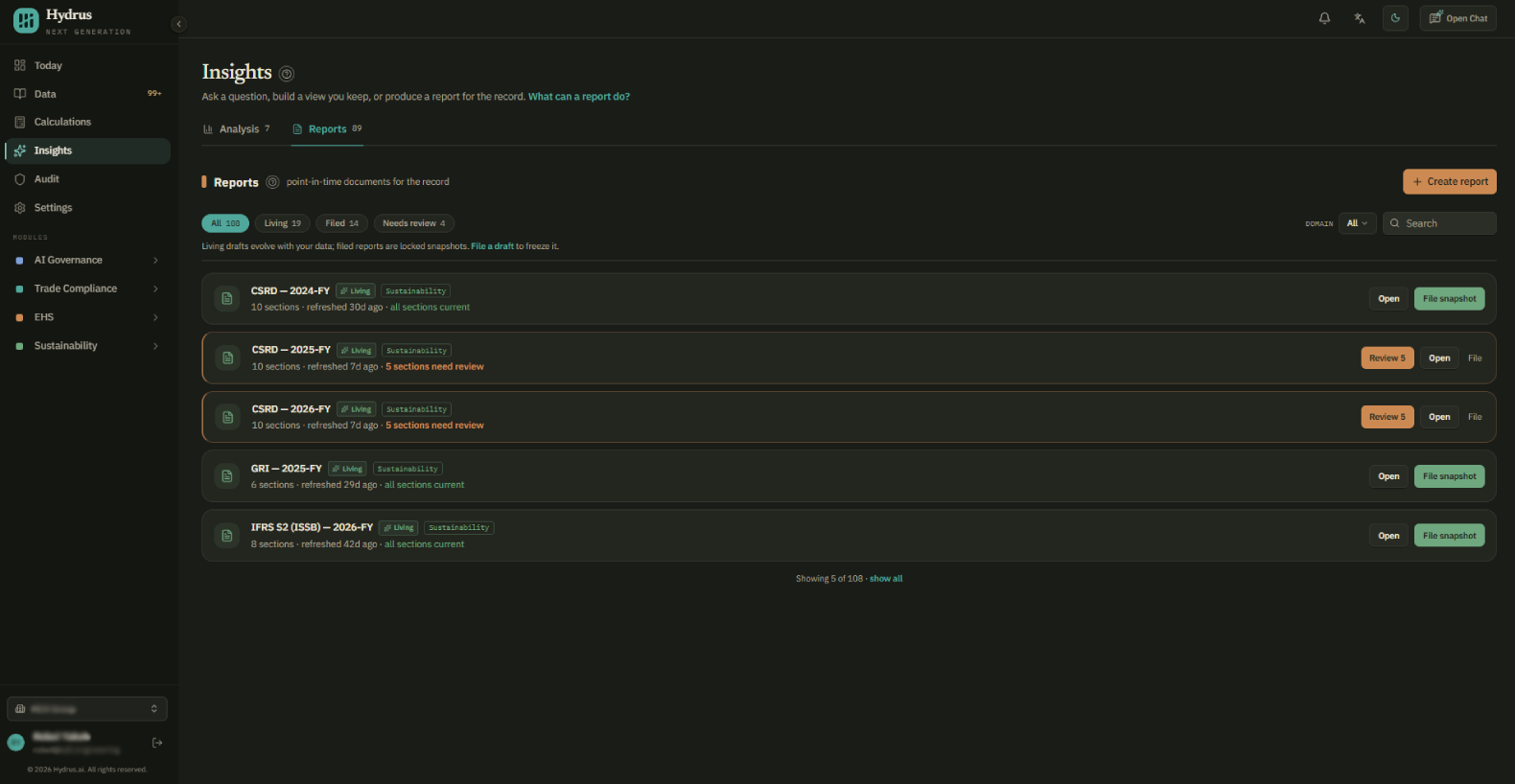
Task: Open Settings from sidebar
Action: click(87, 208)
